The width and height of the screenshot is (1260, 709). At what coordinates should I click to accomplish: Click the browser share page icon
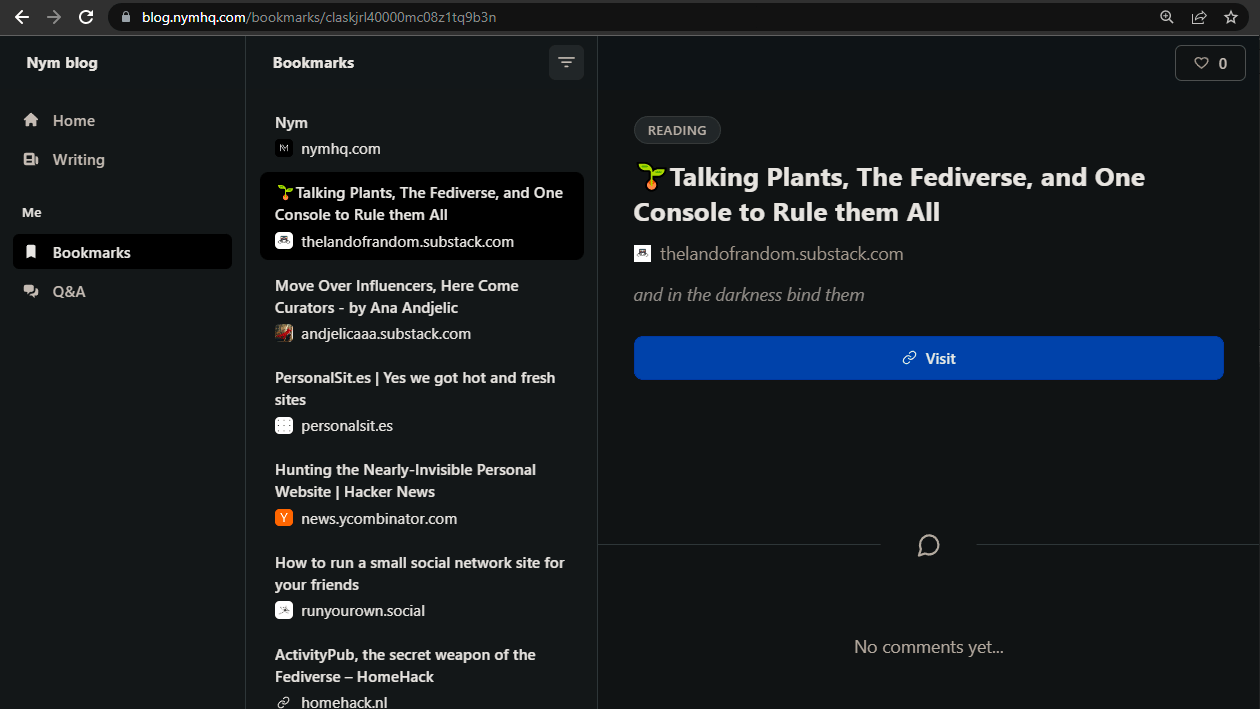1198,17
